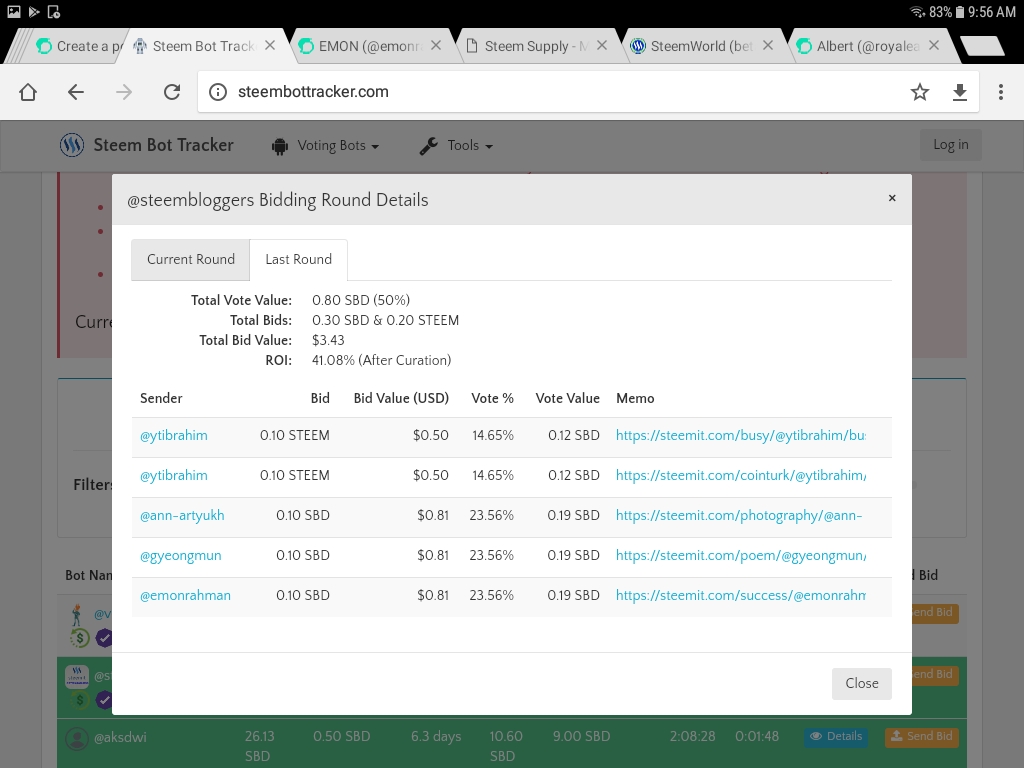
Task: Click the '0.80 SBD (50%)' total vote value
Action: click(361, 300)
